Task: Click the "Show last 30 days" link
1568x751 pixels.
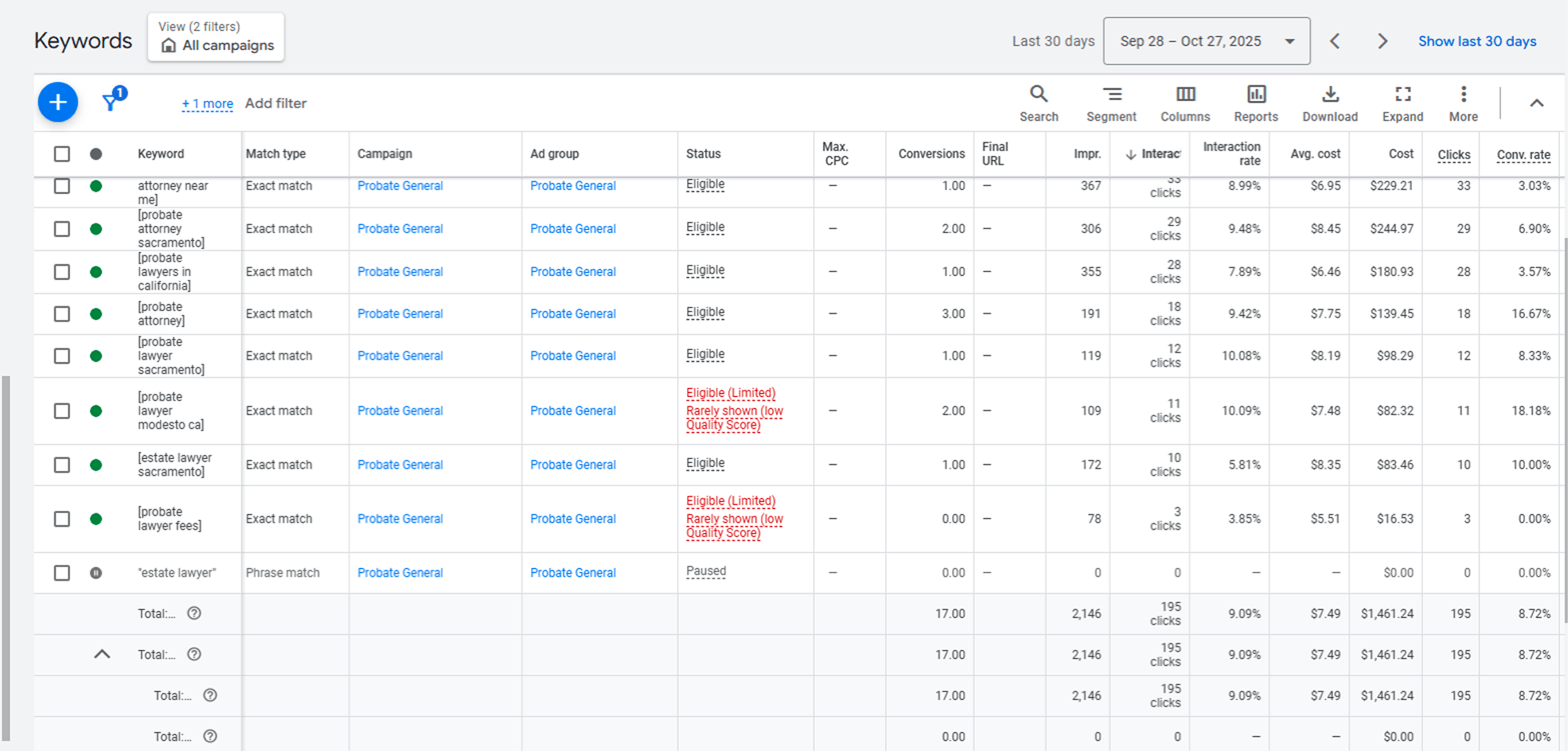Action: (x=1476, y=41)
